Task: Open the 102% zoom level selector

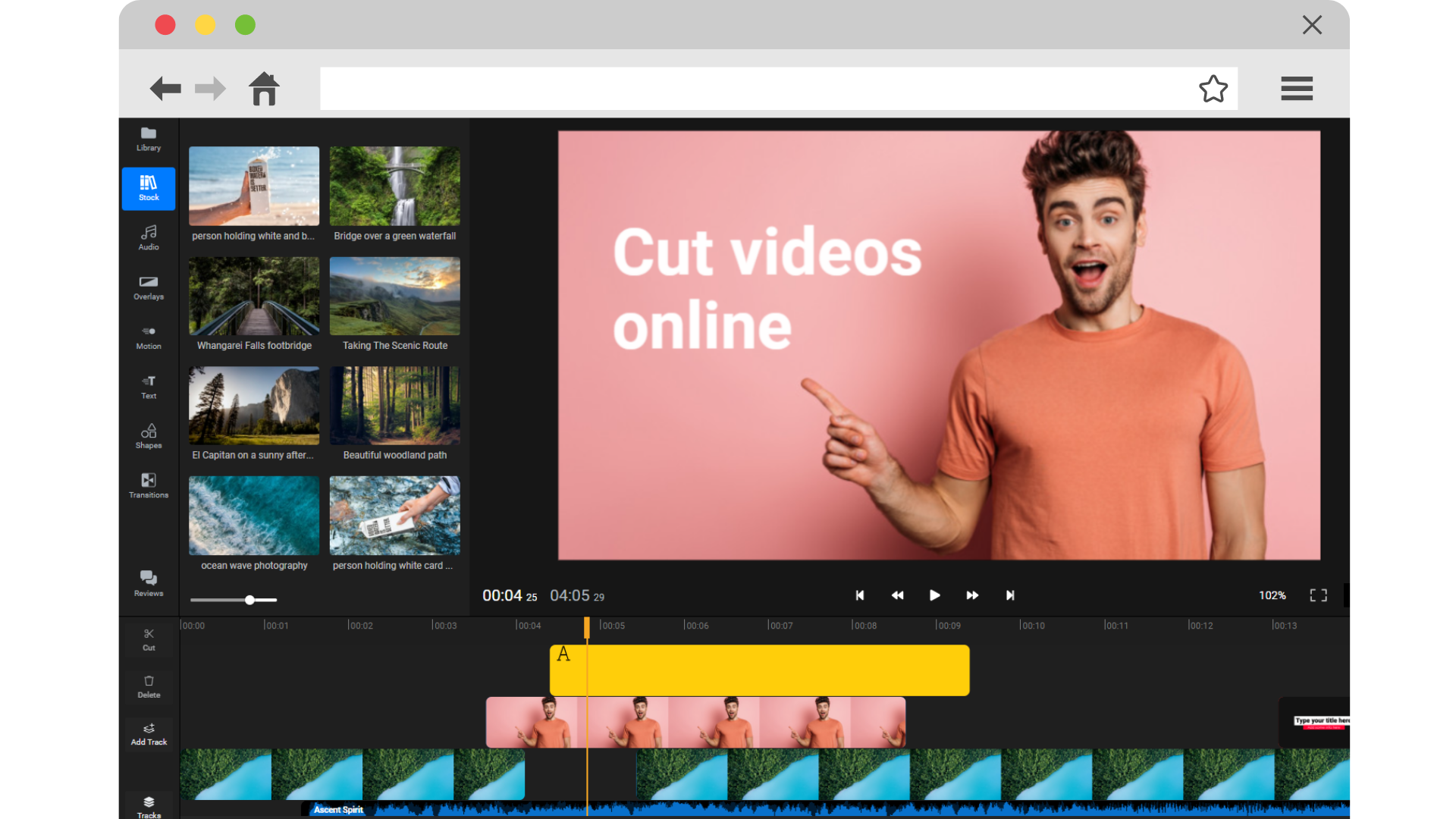Action: coord(1272,595)
